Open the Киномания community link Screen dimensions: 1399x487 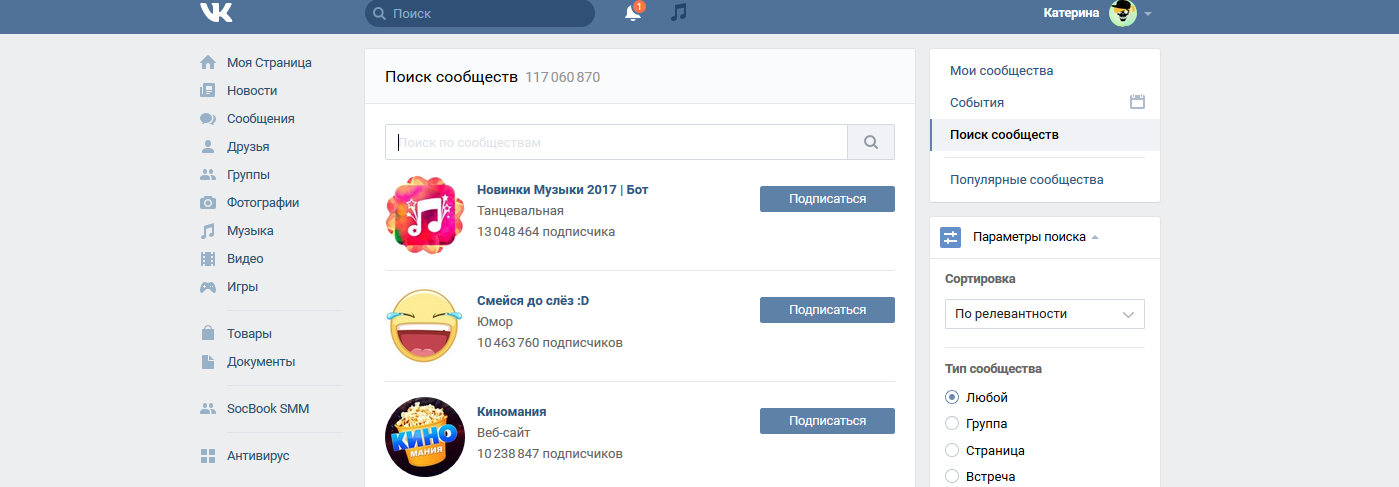(511, 412)
